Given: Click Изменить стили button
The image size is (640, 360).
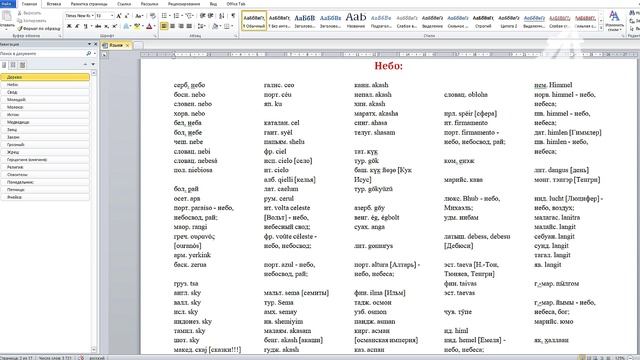Looking at the screenshot, I should (614, 21).
